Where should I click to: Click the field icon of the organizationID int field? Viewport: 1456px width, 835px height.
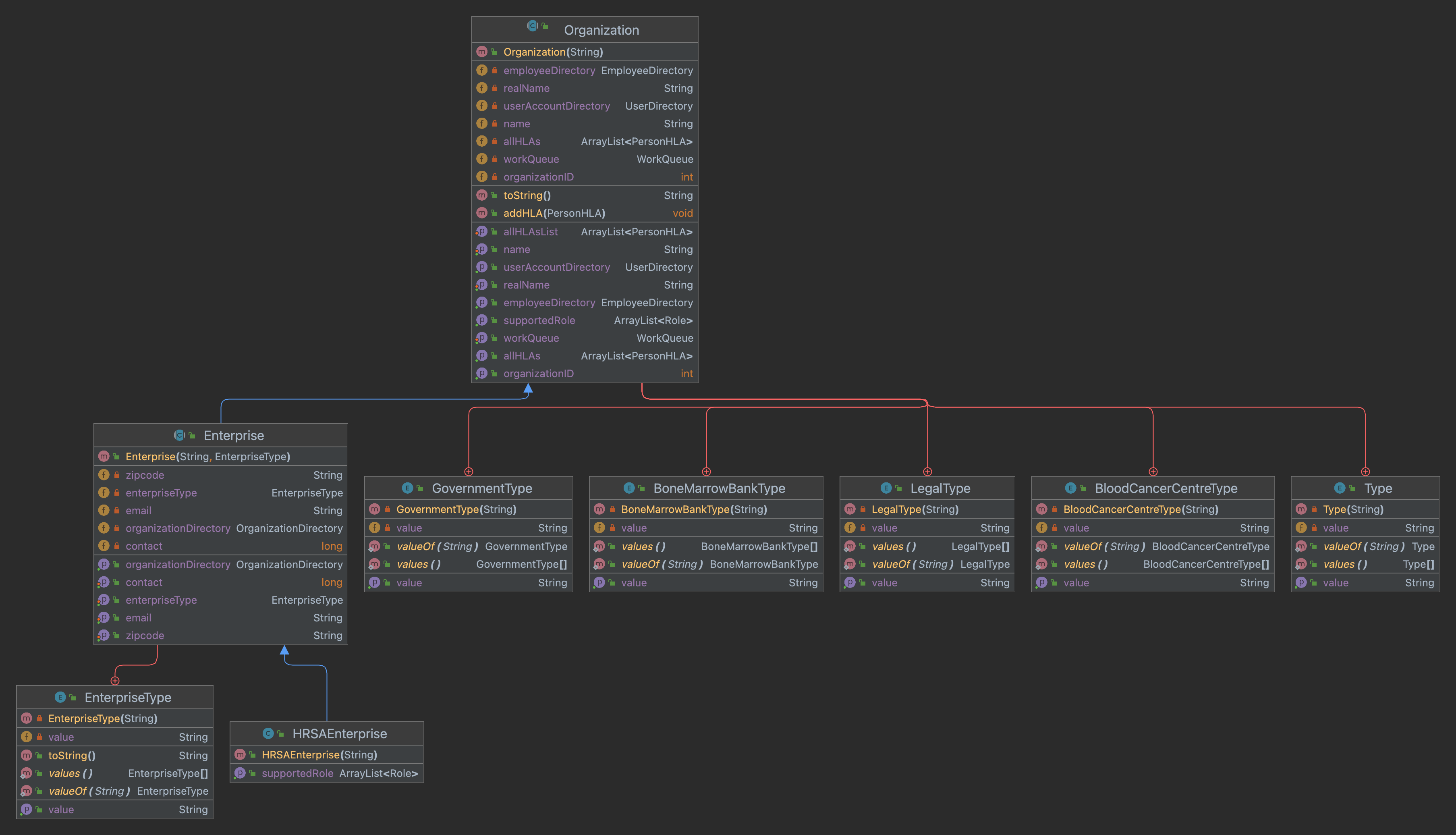[x=481, y=177]
